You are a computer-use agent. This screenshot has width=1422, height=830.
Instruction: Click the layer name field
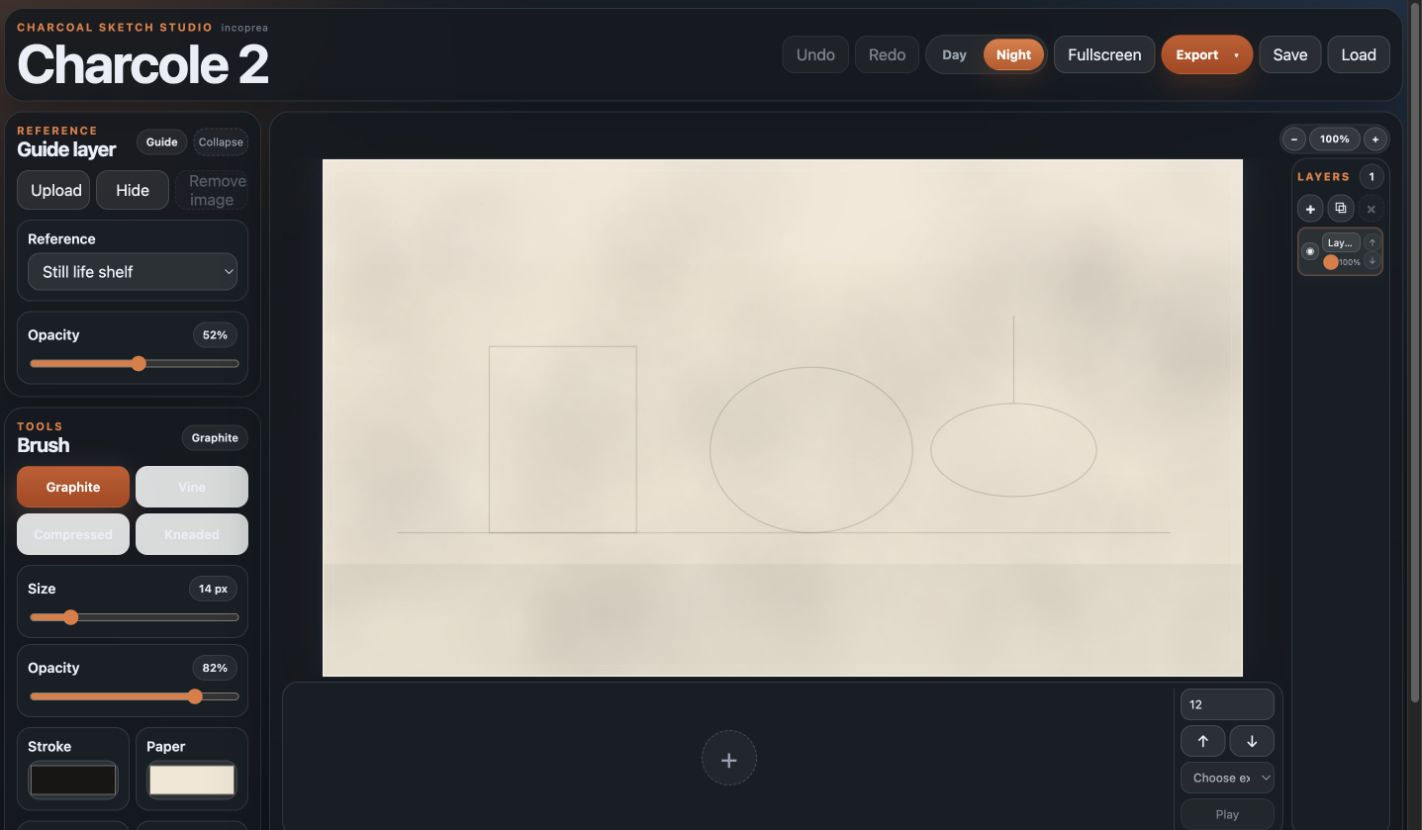tap(1341, 243)
